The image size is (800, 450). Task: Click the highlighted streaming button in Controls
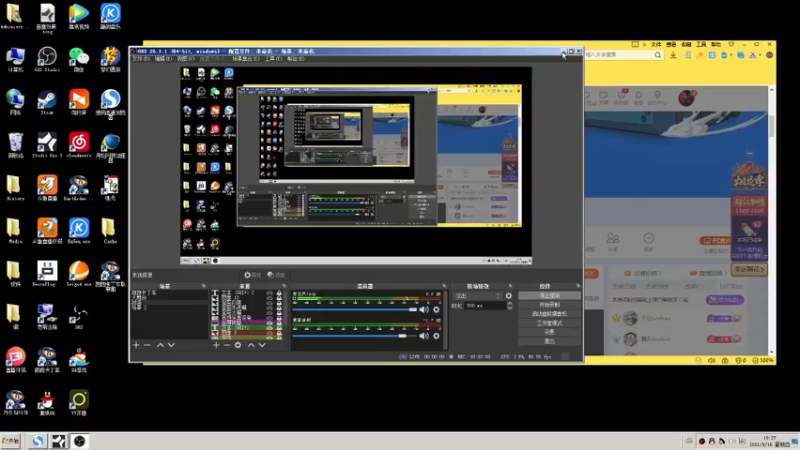click(x=549, y=296)
